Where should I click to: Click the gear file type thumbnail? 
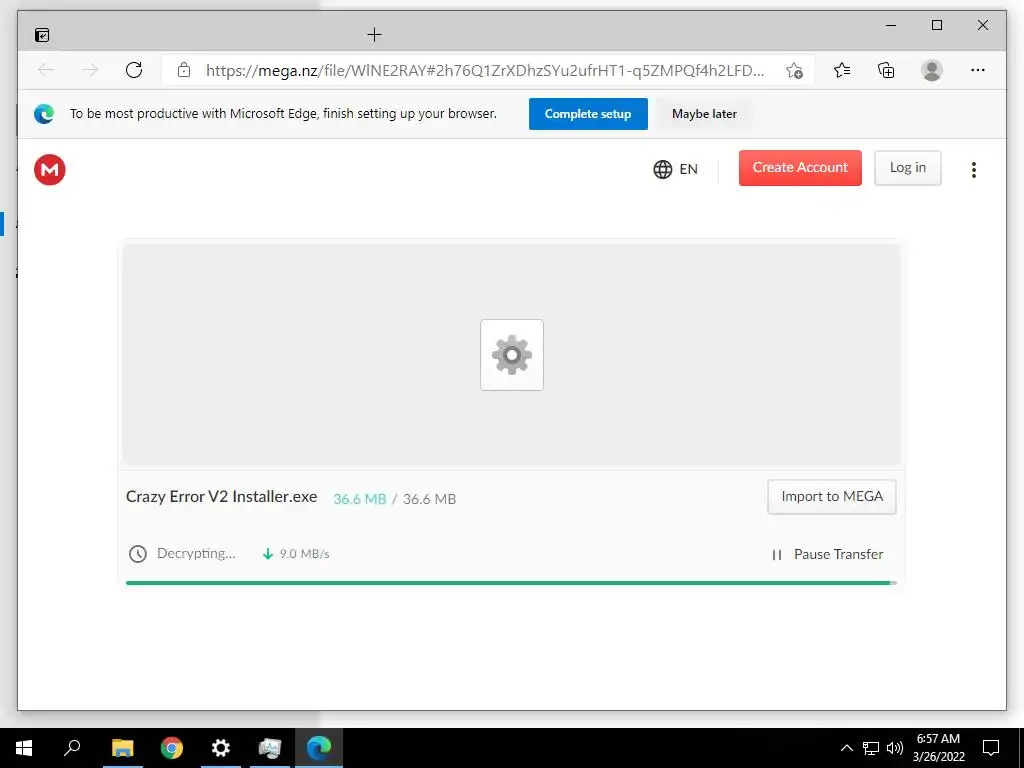pos(512,355)
